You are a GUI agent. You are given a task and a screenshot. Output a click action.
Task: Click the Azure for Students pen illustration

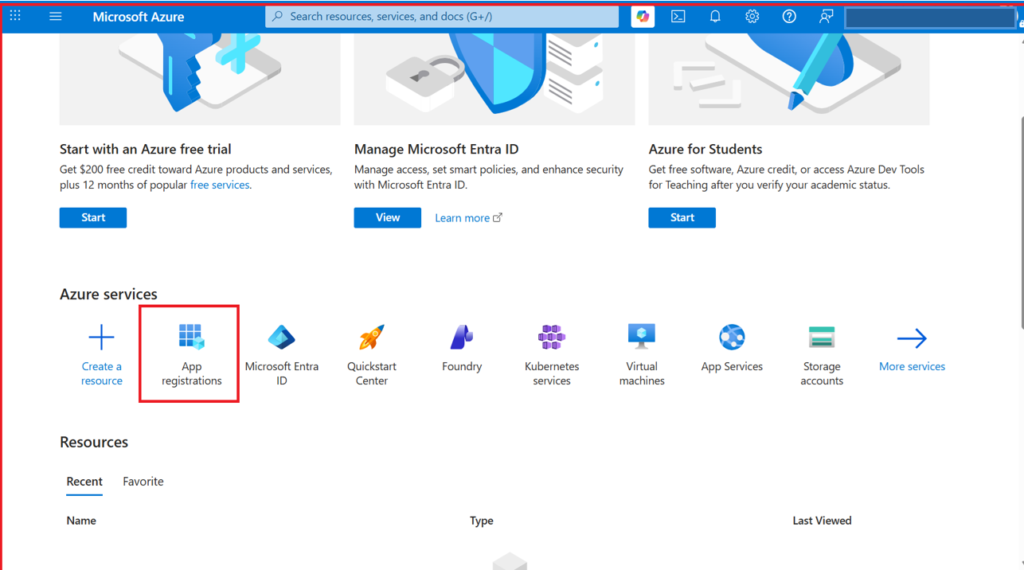(789, 78)
